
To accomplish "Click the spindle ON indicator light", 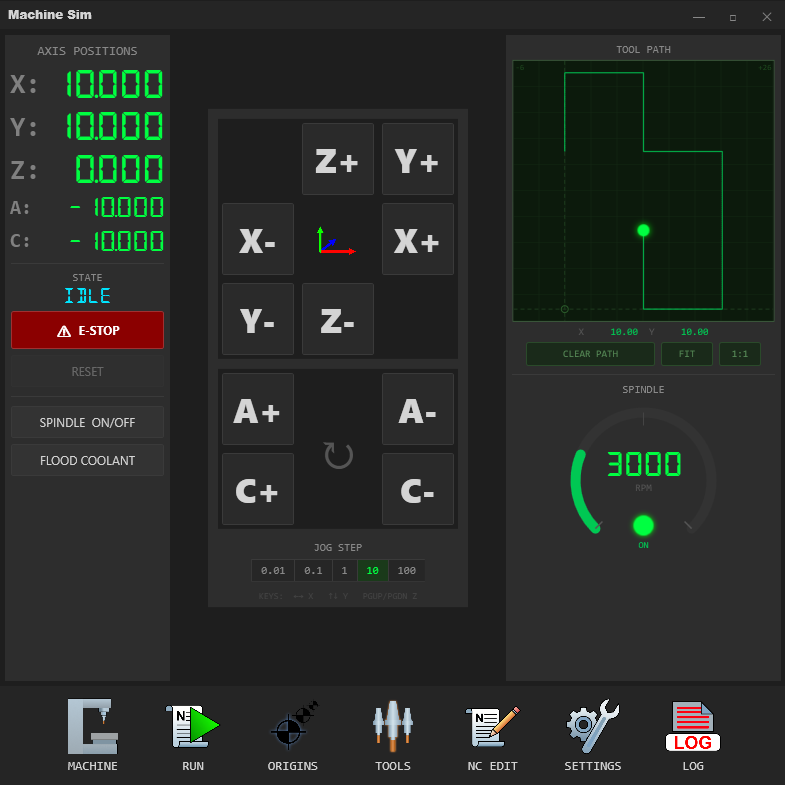I will click(x=643, y=526).
